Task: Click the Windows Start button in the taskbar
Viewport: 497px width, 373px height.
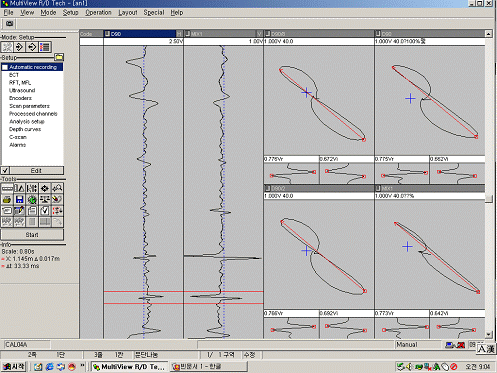Action: point(14,367)
